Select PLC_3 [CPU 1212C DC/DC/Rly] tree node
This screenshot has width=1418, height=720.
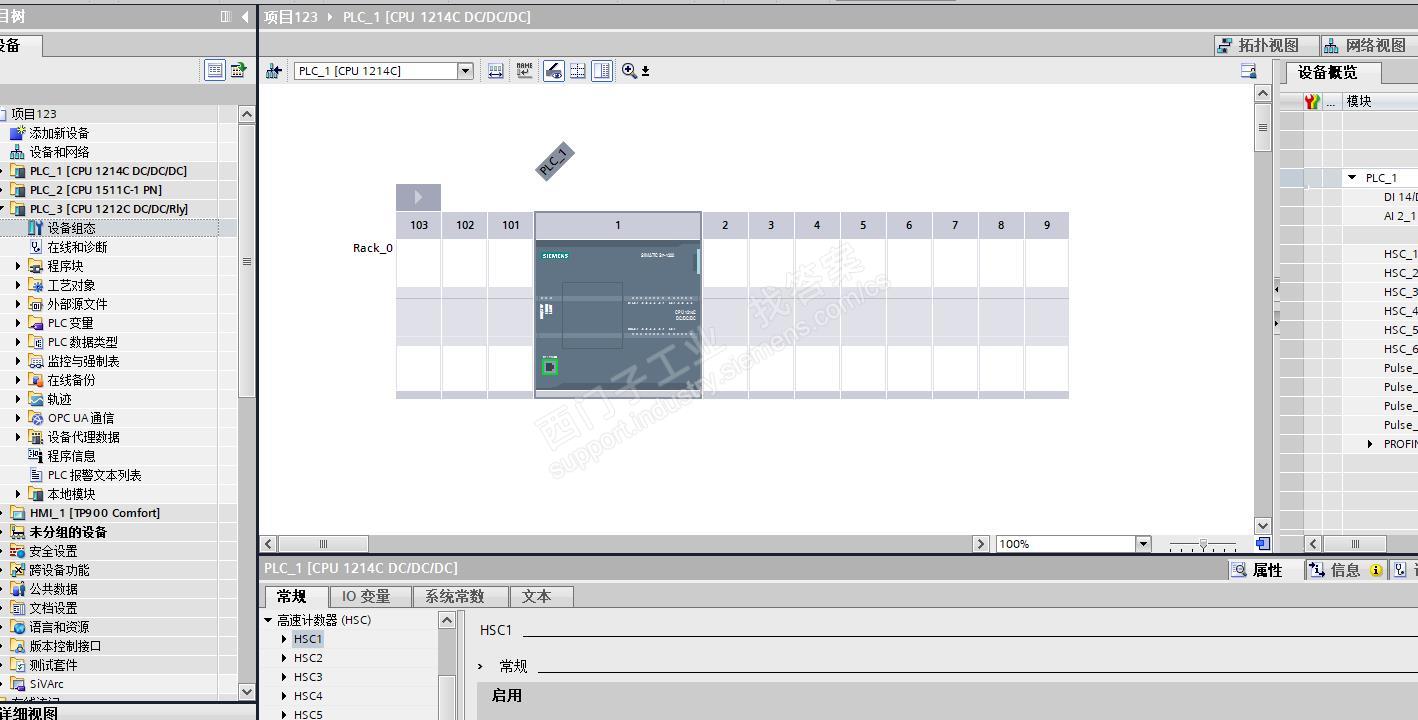pyautogui.click(x=108, y=209)
